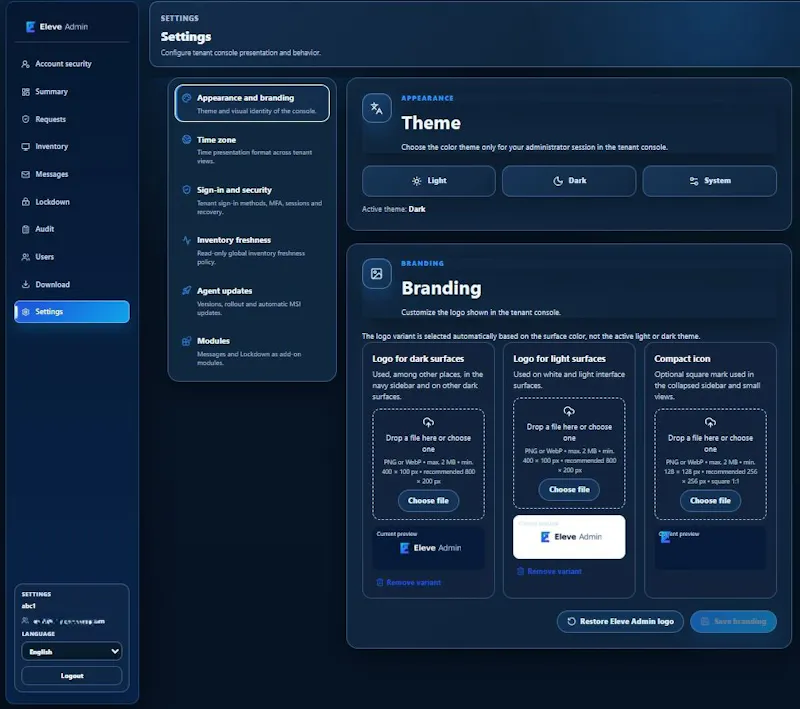This screenshot has width=800, height=709.
Task: Switch to Inventory freshness settings
Action: pos(252,250)
